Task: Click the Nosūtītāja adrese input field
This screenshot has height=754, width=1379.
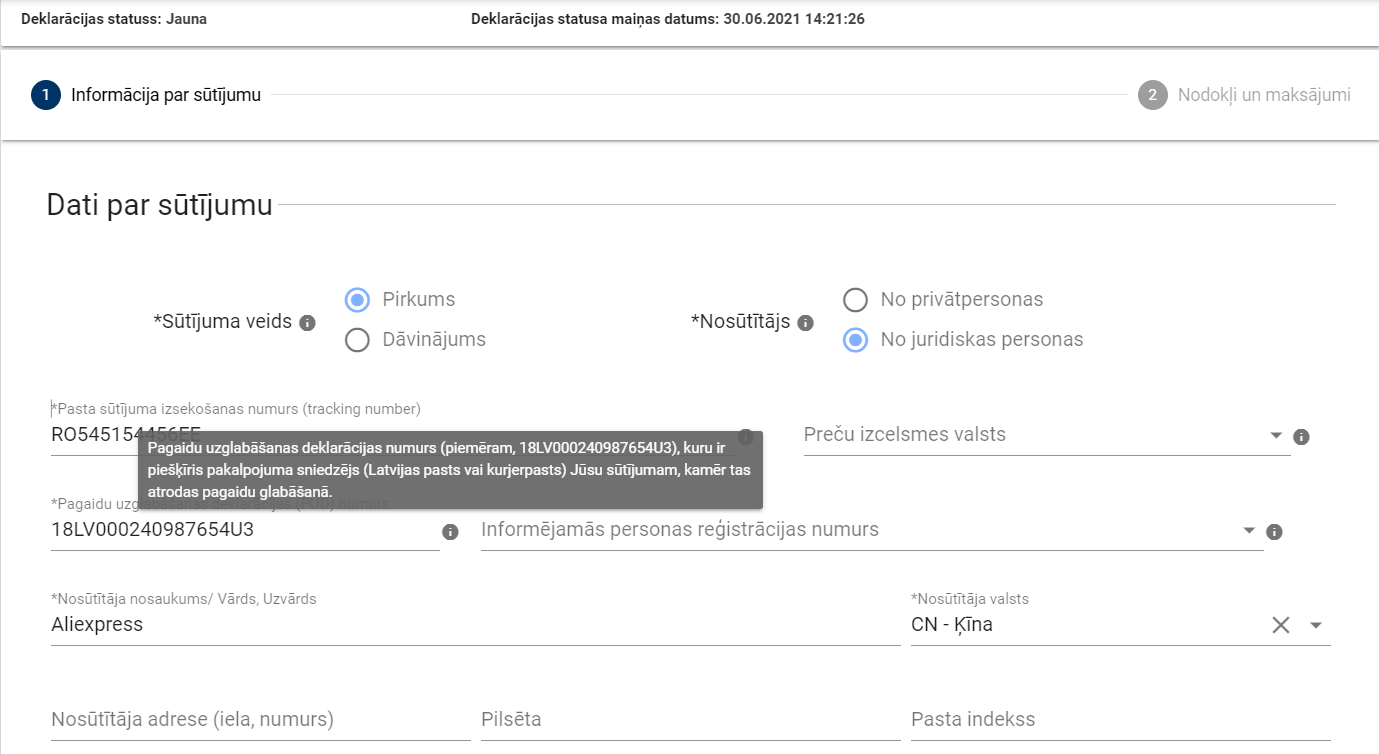Action: (x=261, y=720)
